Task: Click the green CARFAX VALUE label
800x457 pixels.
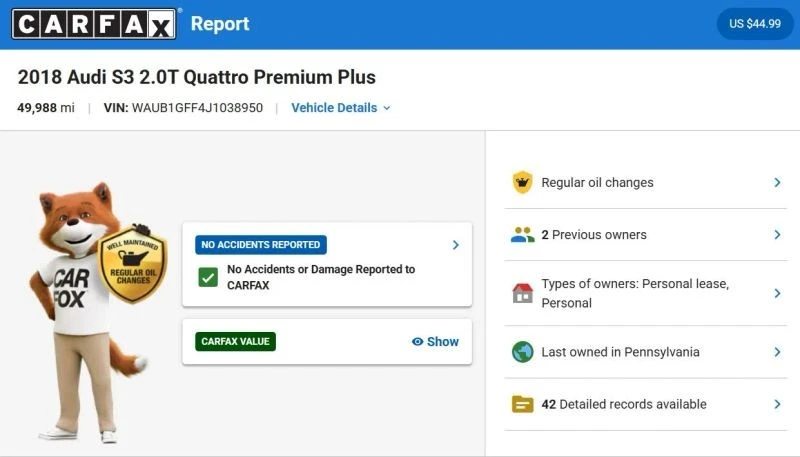Action: pyautogui.click(x=235, y=342)
